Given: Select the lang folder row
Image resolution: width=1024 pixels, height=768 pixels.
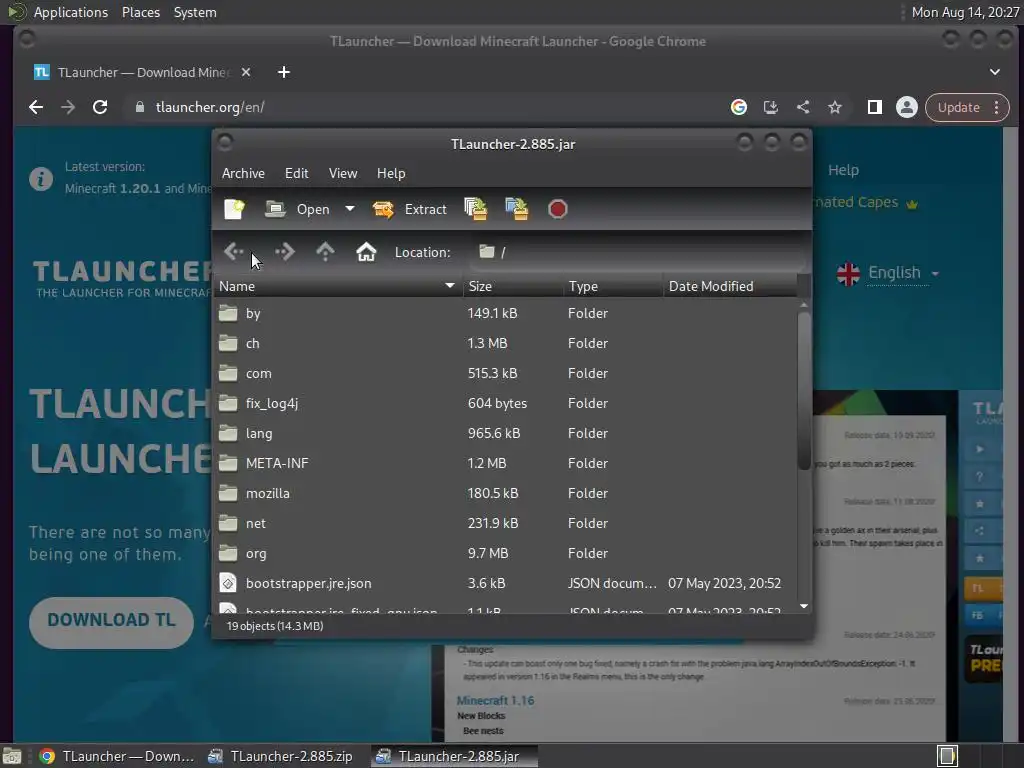Looking at the screenshot, I should [x=505, y=434].
